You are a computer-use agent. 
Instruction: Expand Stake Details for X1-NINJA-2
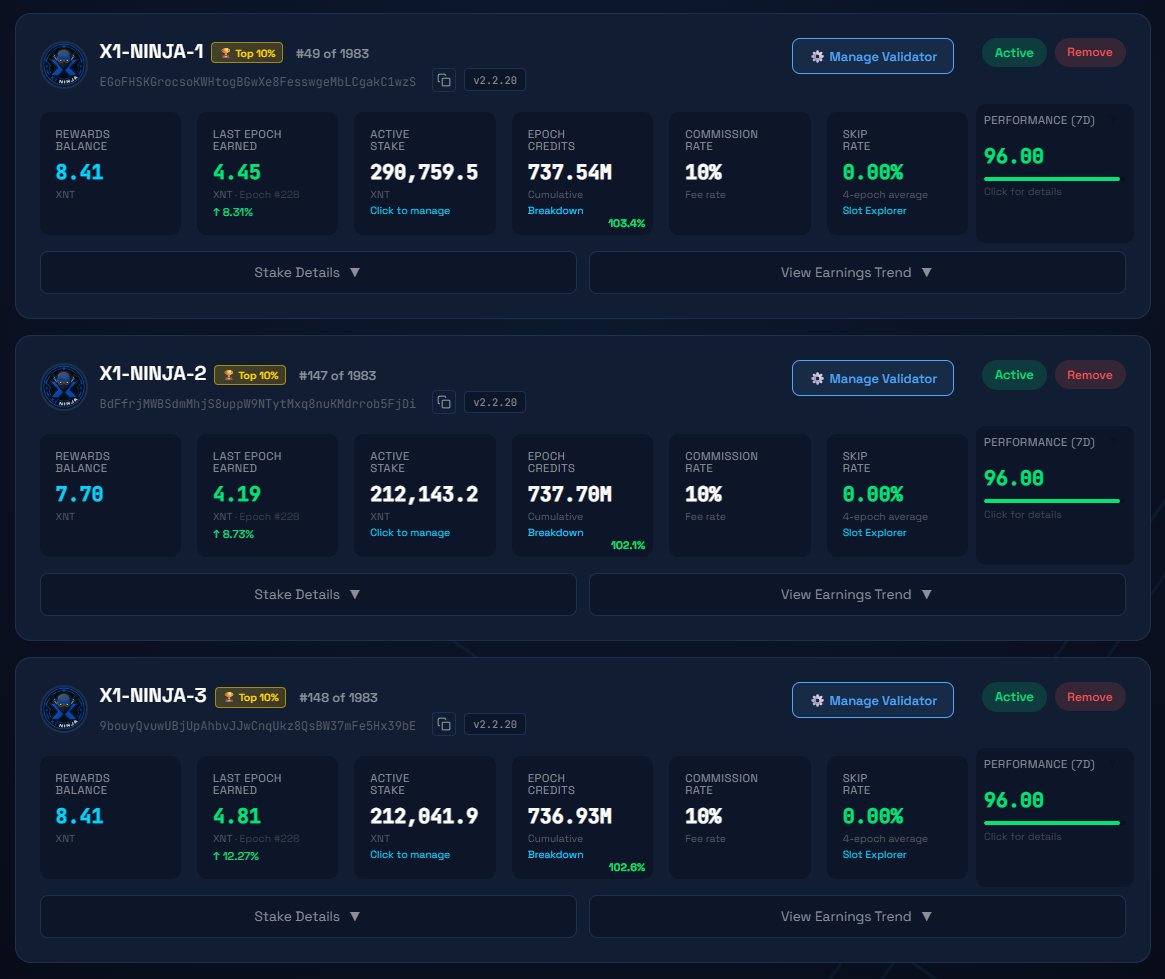click(308, 594)
